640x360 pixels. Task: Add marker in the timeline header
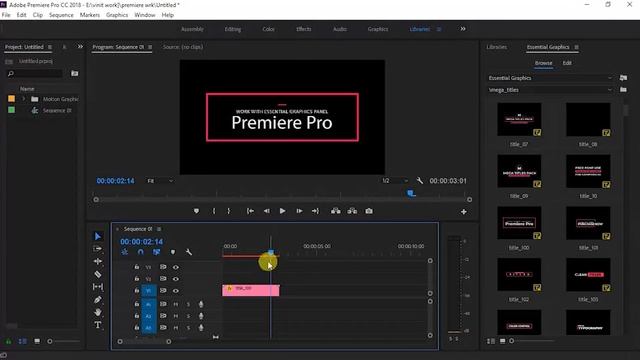point(173,252)
